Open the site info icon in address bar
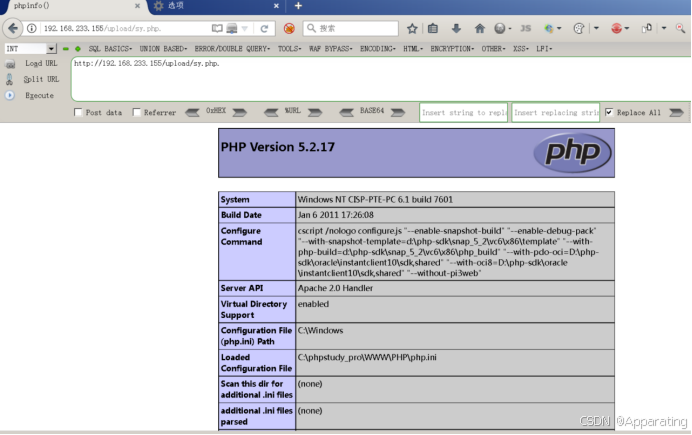692x435 pixels. [x=32, y=28]
